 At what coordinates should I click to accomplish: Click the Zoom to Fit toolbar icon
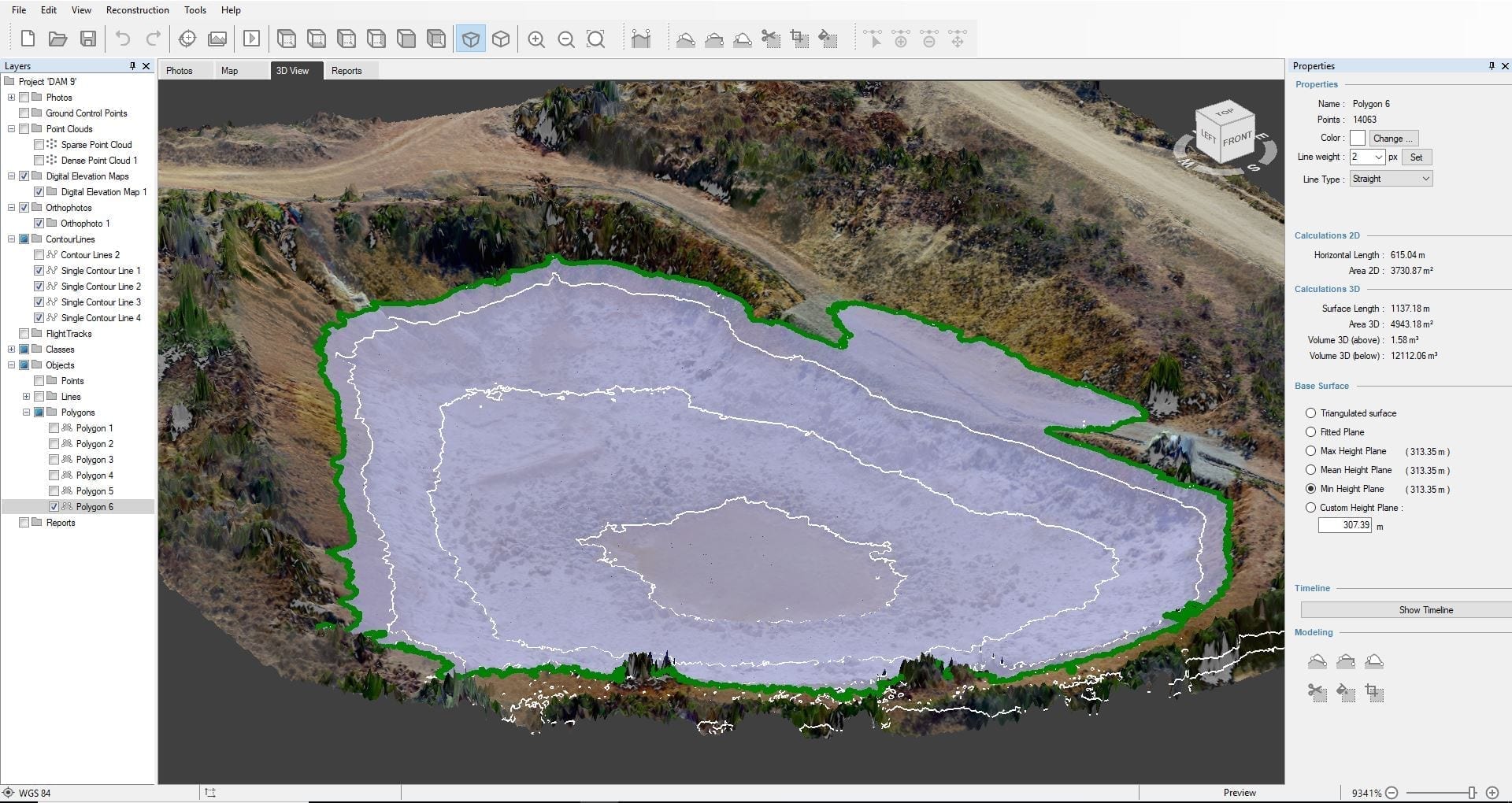pos(596,39)
